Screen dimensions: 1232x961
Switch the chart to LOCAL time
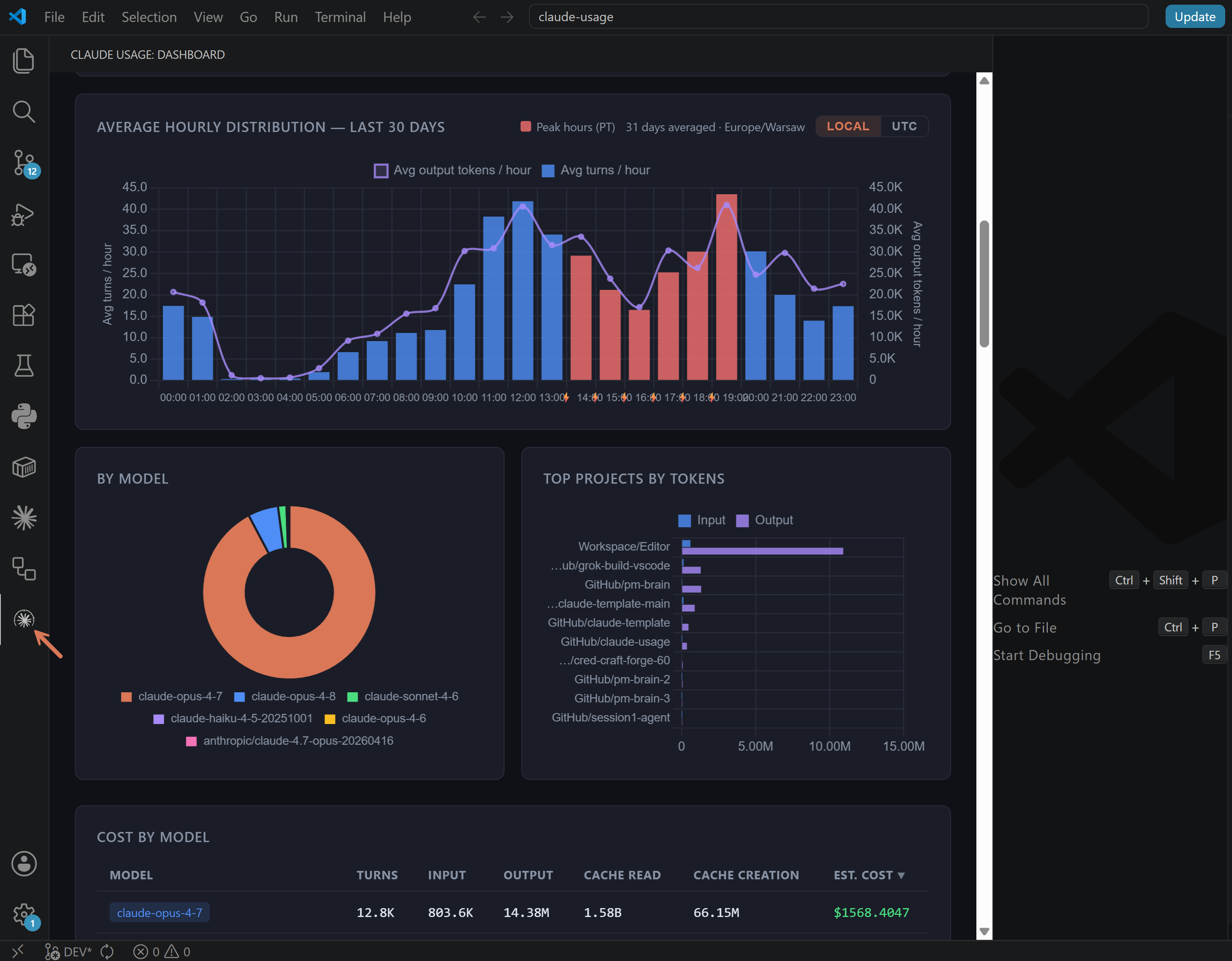pos(847,127)
